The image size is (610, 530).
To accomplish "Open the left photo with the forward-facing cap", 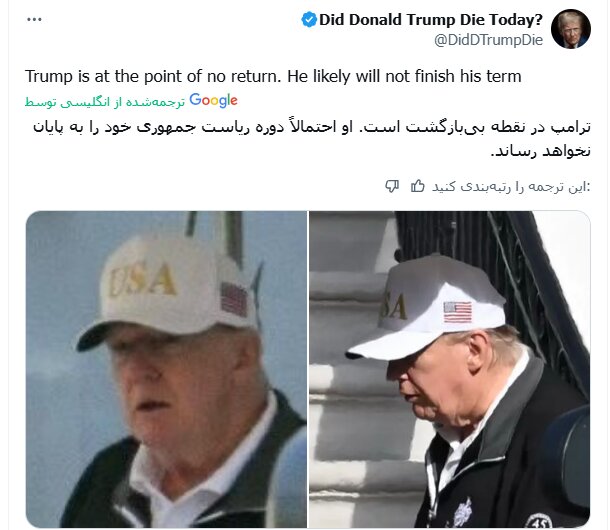I will 167,369.
